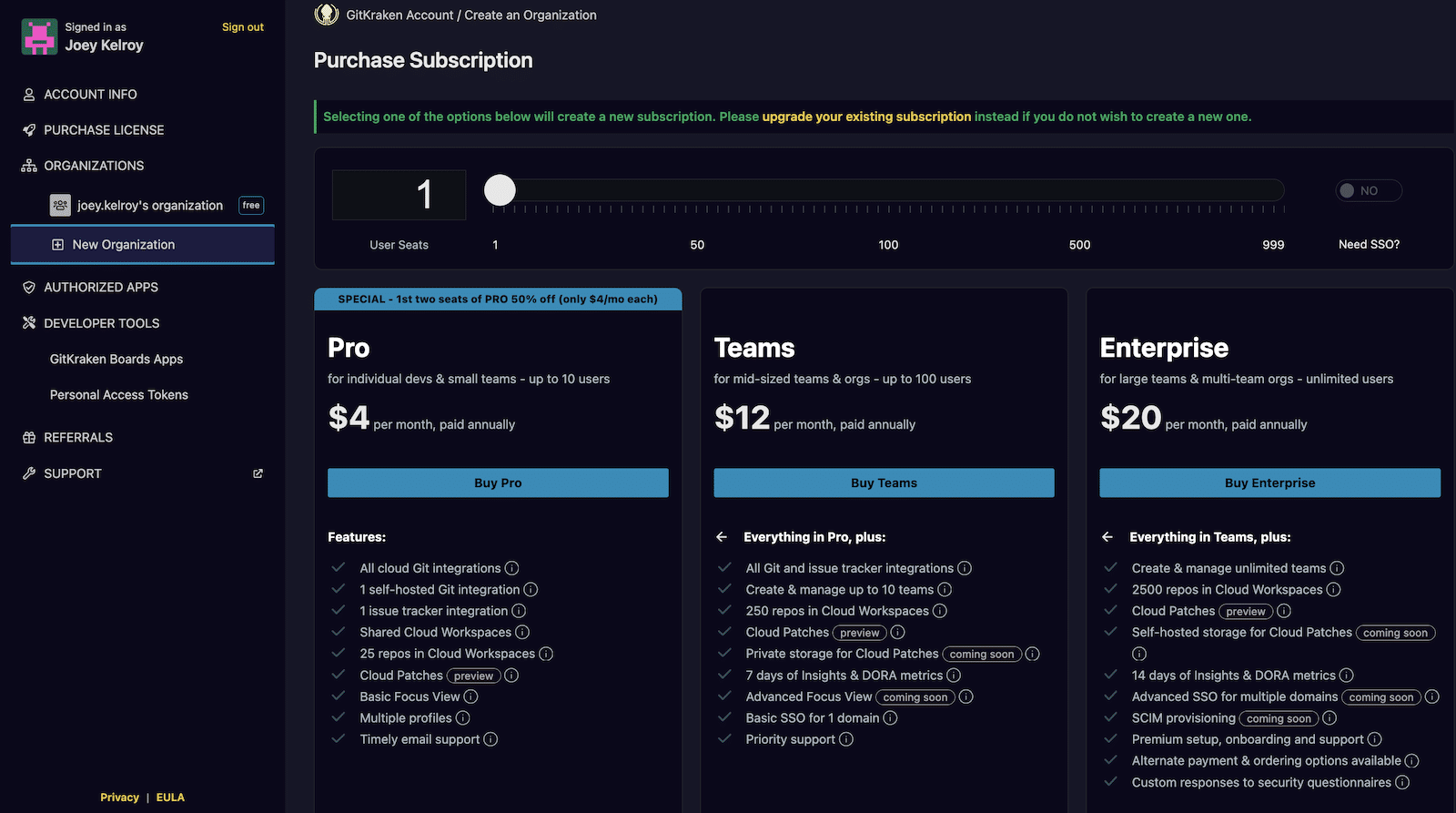This screenshot has height=813, width=1456.
Task: Open Account Info section
Action: 90,95
